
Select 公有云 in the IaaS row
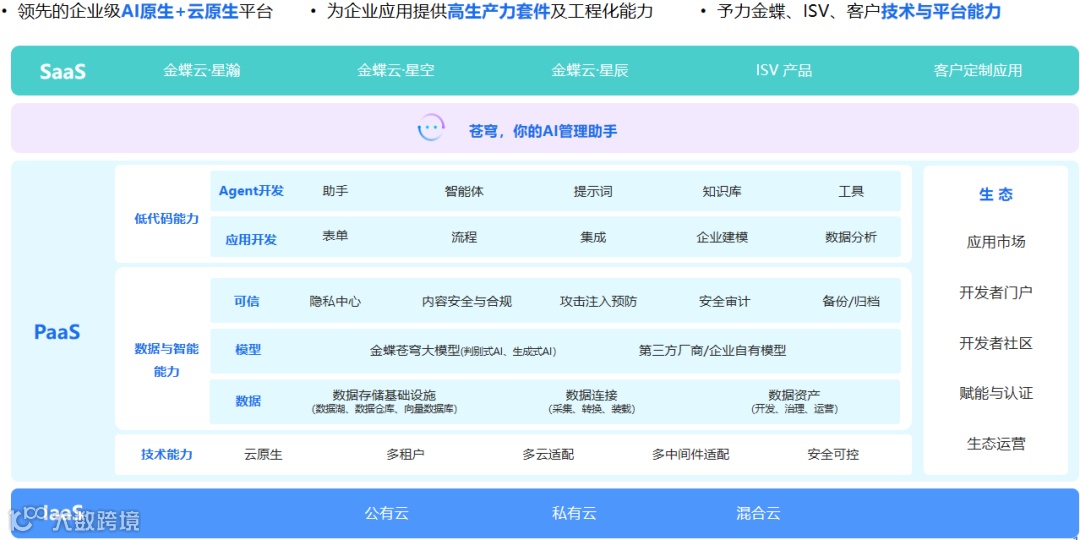tap(386, 513)
